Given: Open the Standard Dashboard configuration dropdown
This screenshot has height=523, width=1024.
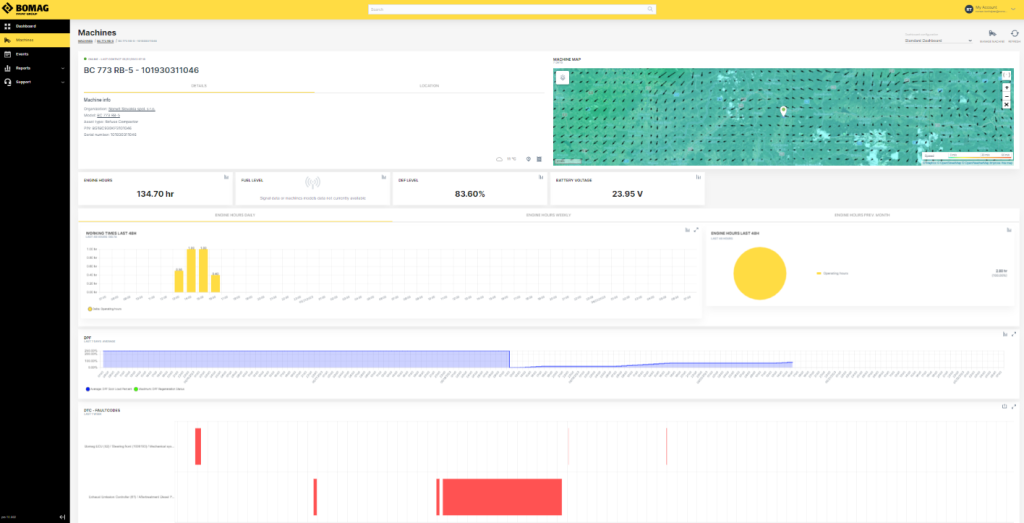Looking at the screenshot, I should pos(938,40).
